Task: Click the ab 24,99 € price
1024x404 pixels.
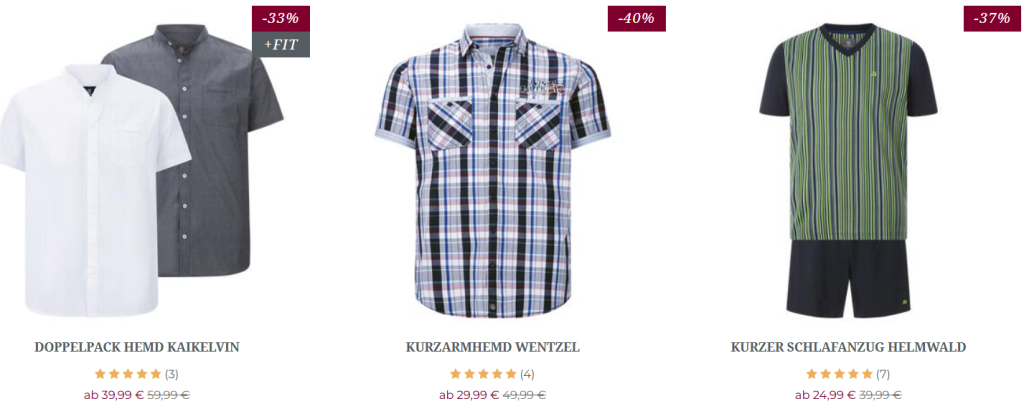Action: (825, 395)
